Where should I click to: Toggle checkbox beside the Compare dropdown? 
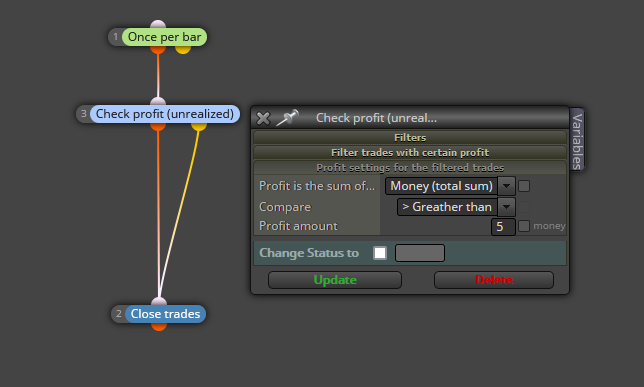click(x=524, y=207)
